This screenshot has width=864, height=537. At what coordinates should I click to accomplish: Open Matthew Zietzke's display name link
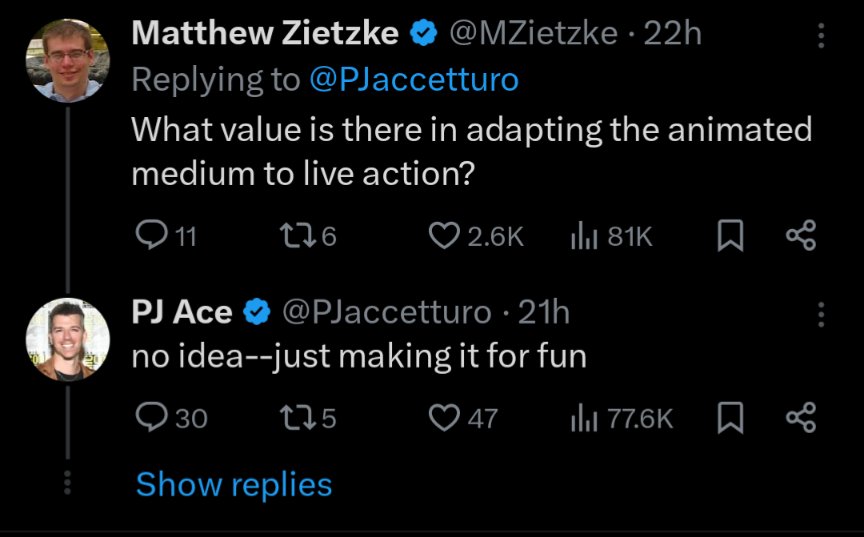265,33
